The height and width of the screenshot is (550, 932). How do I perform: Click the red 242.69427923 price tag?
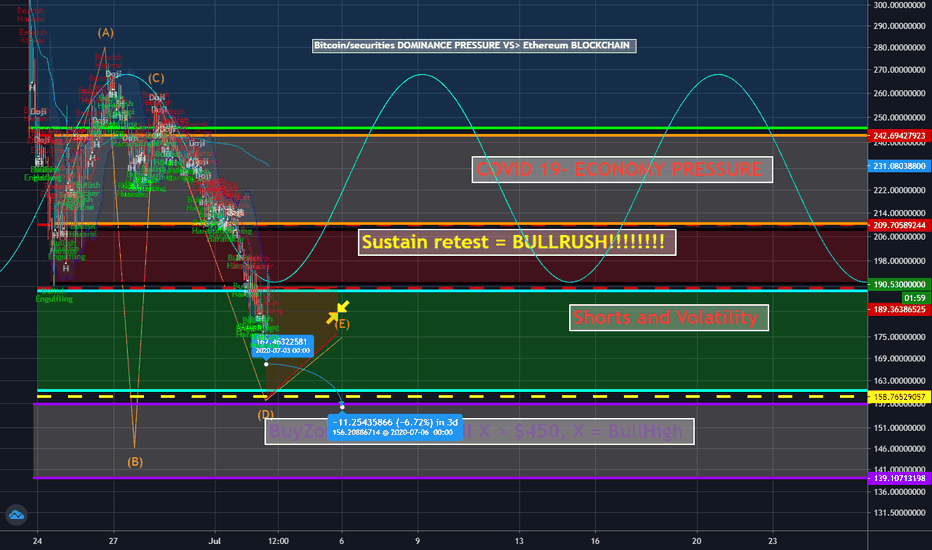point(899,136)
